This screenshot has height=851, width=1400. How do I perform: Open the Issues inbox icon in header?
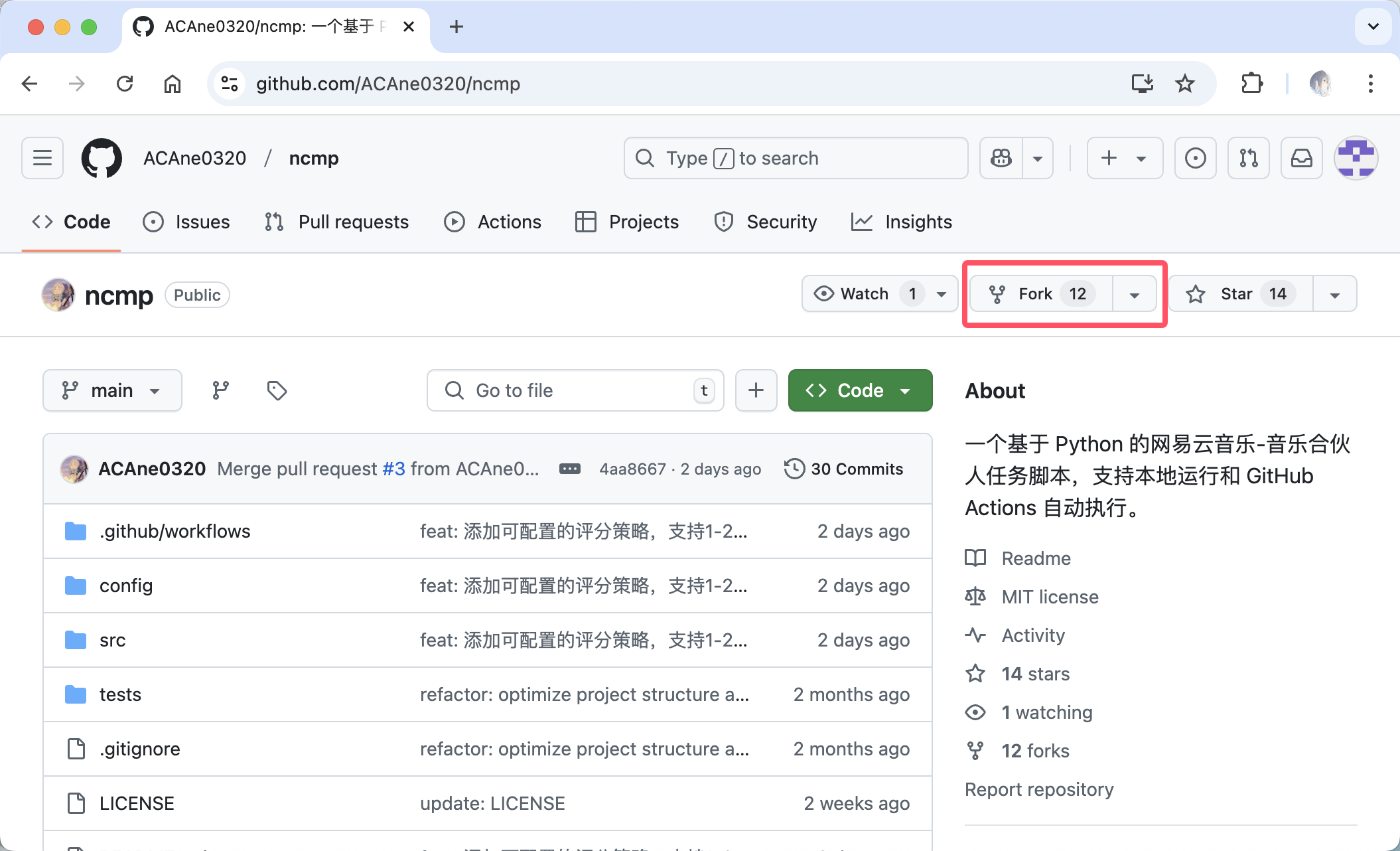click(x=1195, y=158)
